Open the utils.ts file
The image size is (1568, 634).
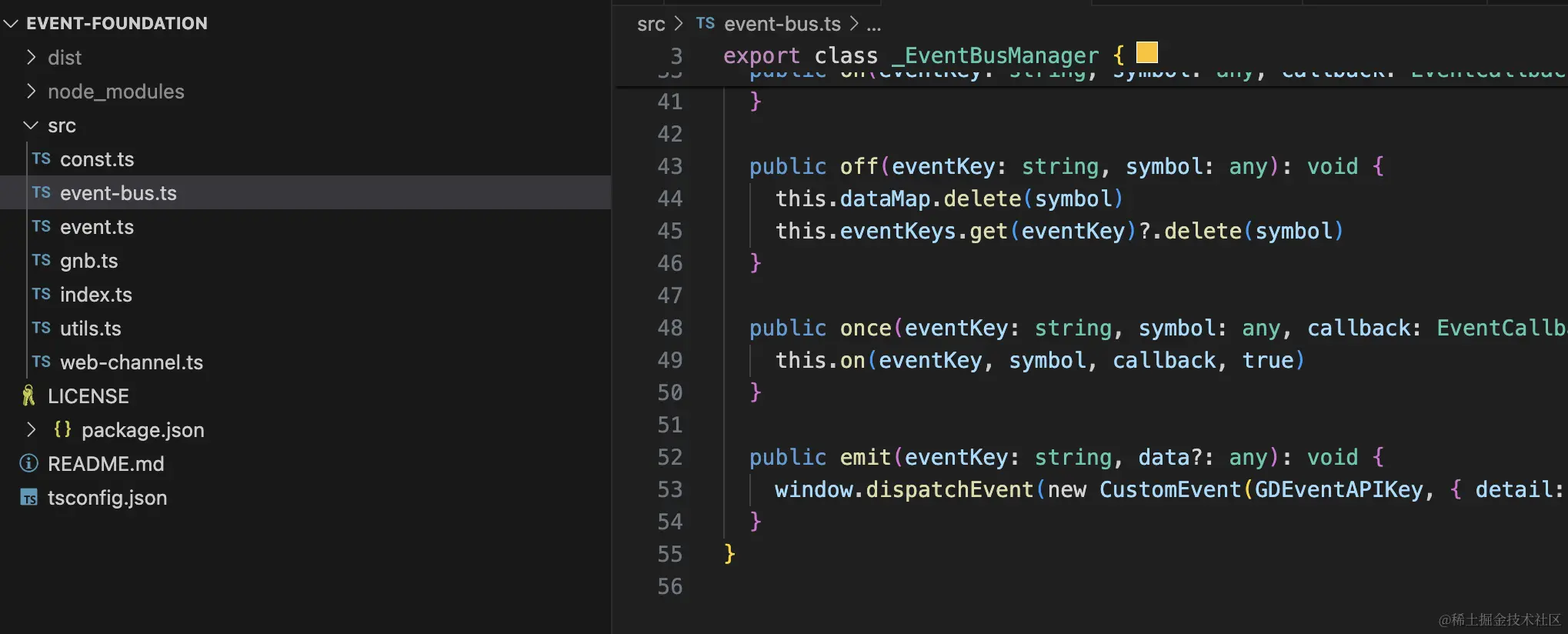pyautogui.click(x=91, y=329)
